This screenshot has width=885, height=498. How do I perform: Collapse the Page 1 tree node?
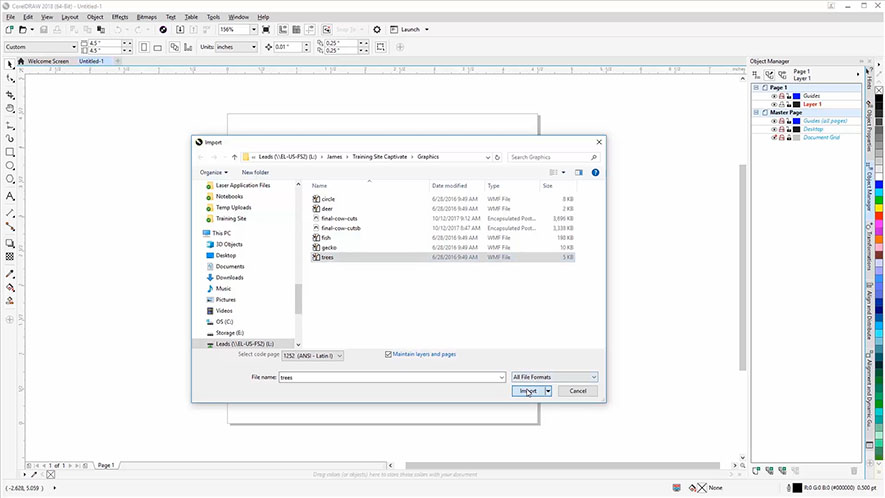[756, 88]
